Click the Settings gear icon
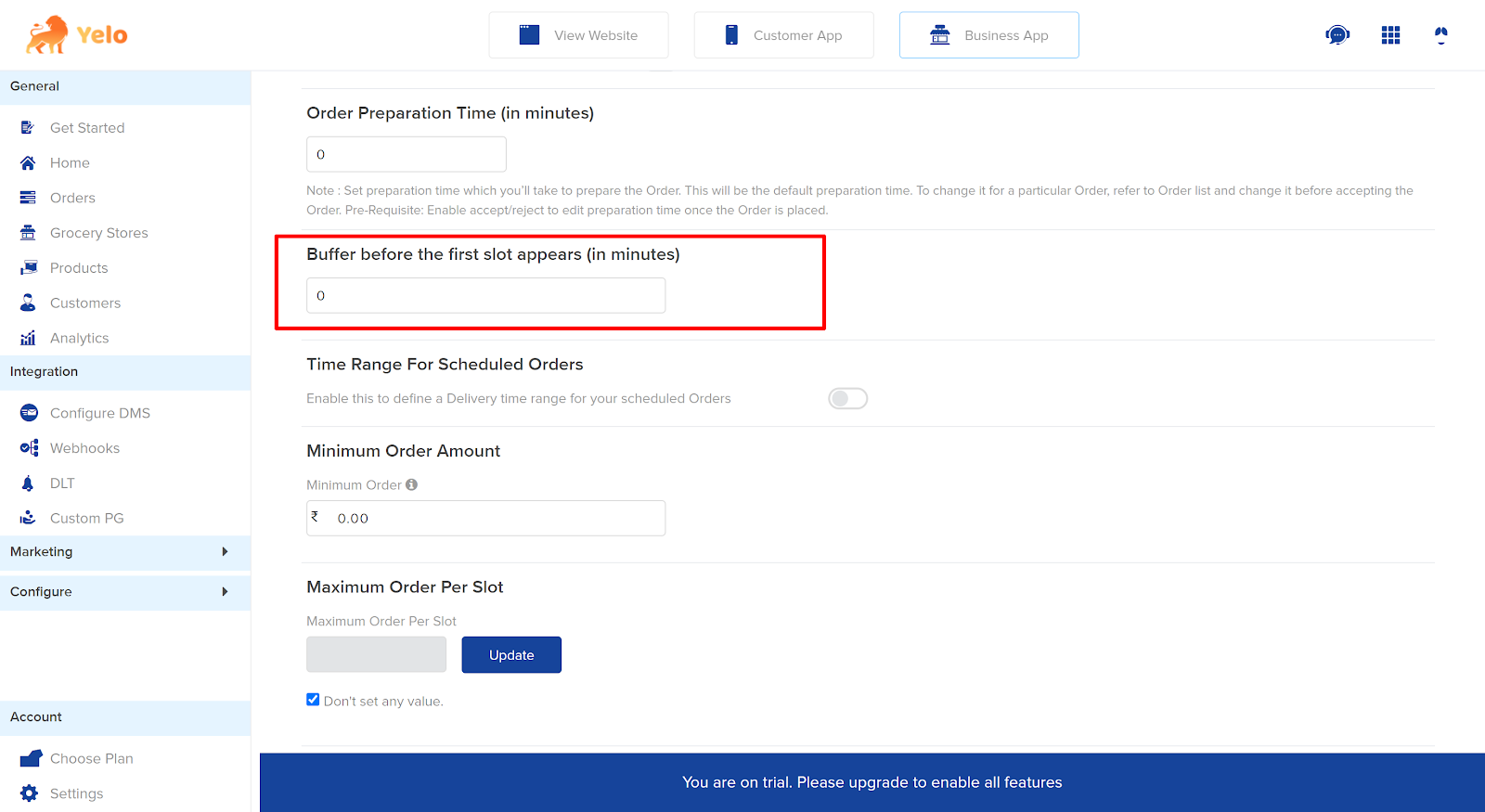This screenshot has height=812, width=1485. 30,793
